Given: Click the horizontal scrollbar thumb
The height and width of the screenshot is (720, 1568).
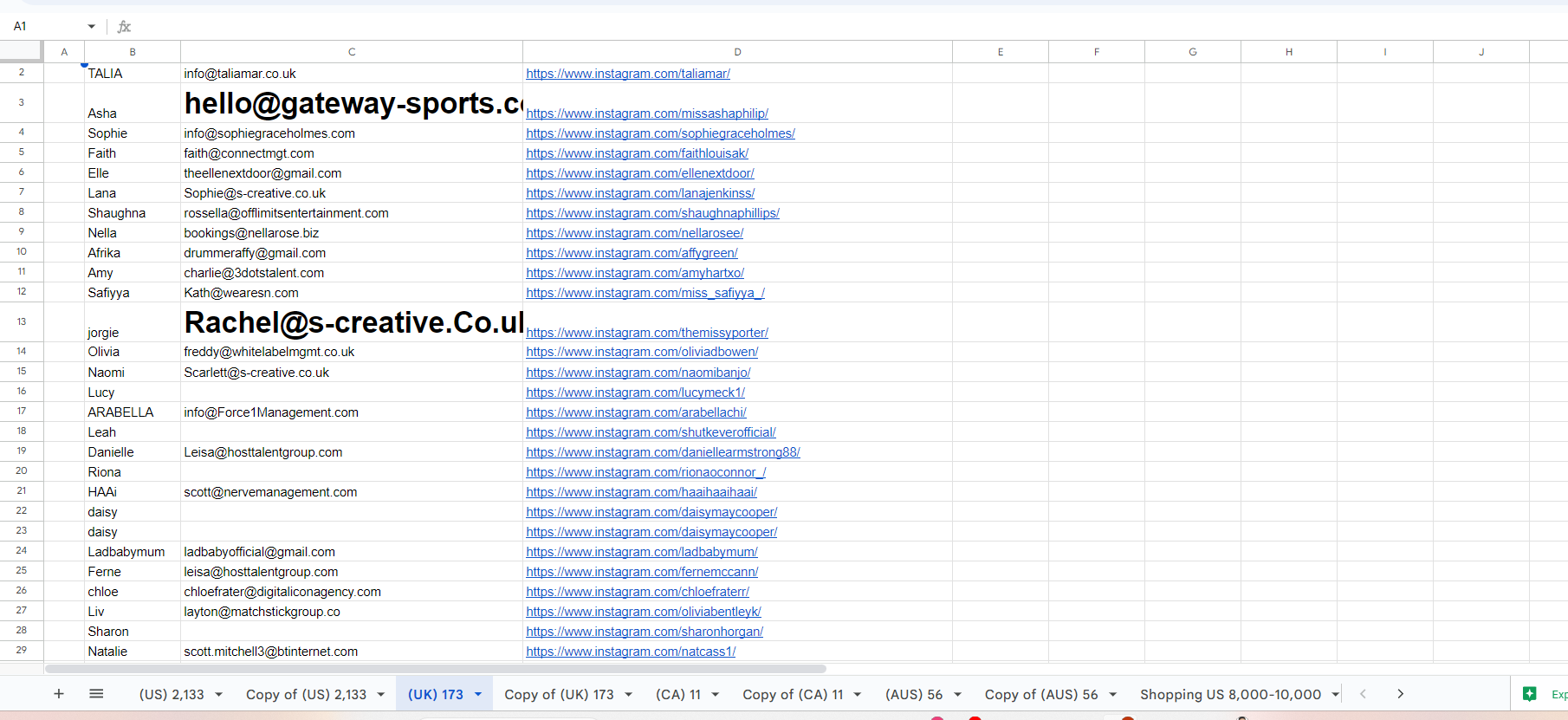Looking at the screenshot, I should [x=436, y=669].
